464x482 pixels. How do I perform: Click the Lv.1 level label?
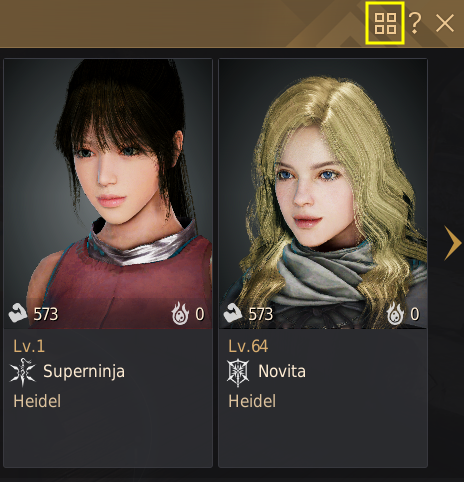29,346
